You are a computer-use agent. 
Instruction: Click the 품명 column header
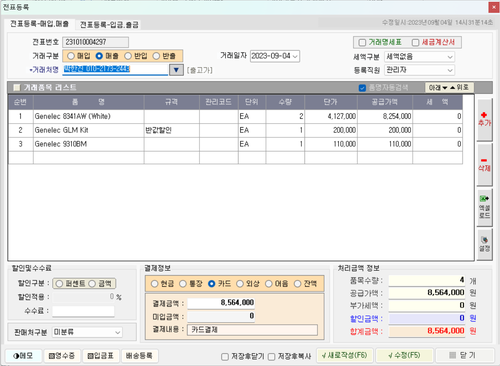tap(89, 102)
